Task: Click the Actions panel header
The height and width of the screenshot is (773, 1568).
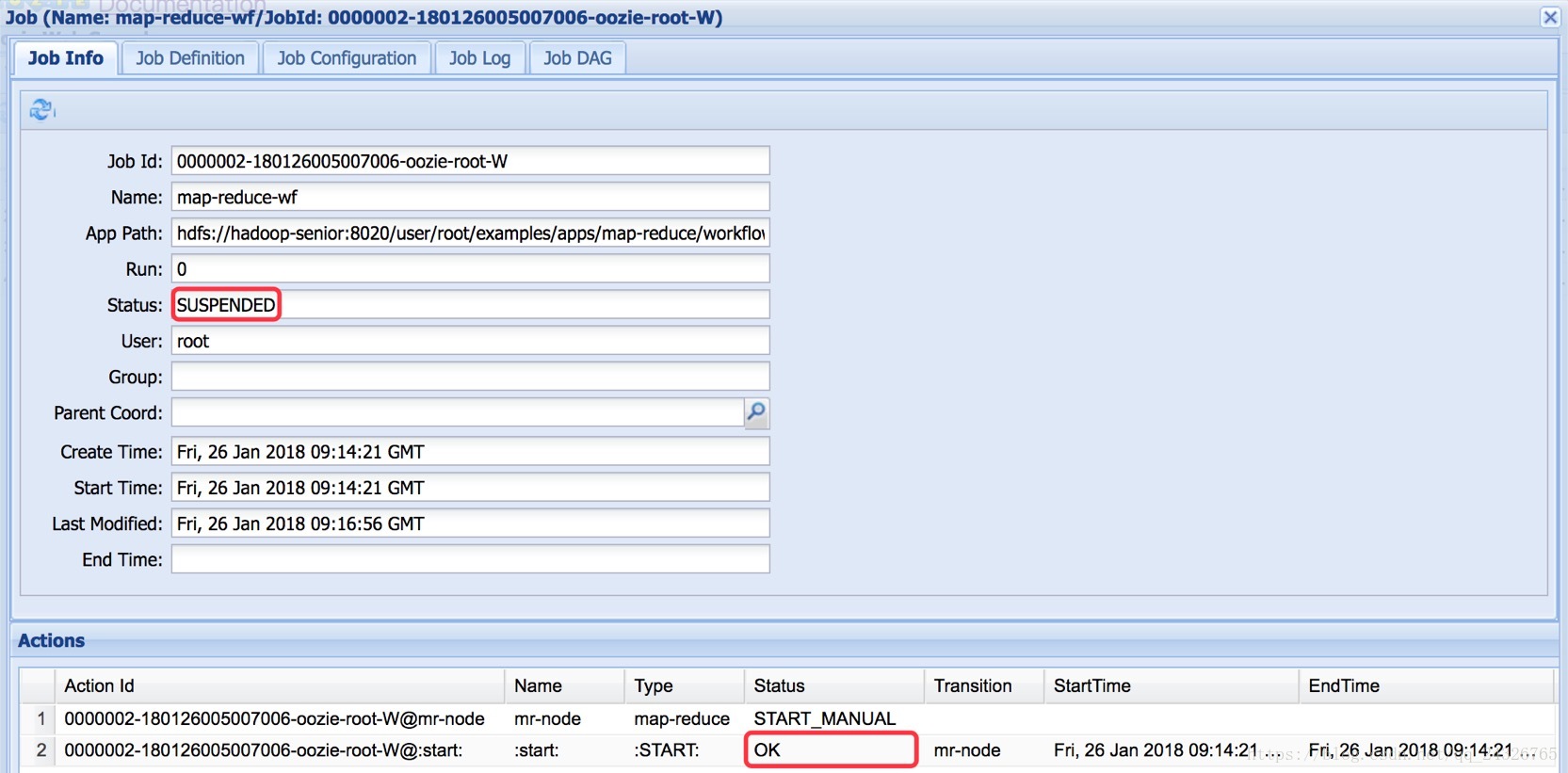Action: pyautogui.click(x=785, y=641)
